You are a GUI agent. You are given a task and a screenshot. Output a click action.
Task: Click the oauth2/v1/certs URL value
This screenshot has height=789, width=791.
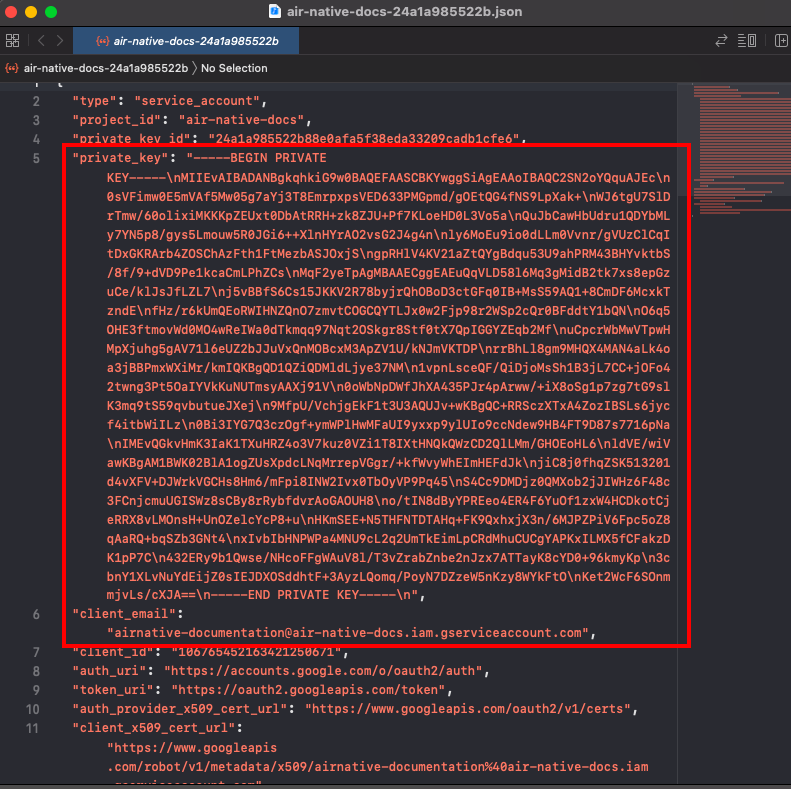[468, 709]
